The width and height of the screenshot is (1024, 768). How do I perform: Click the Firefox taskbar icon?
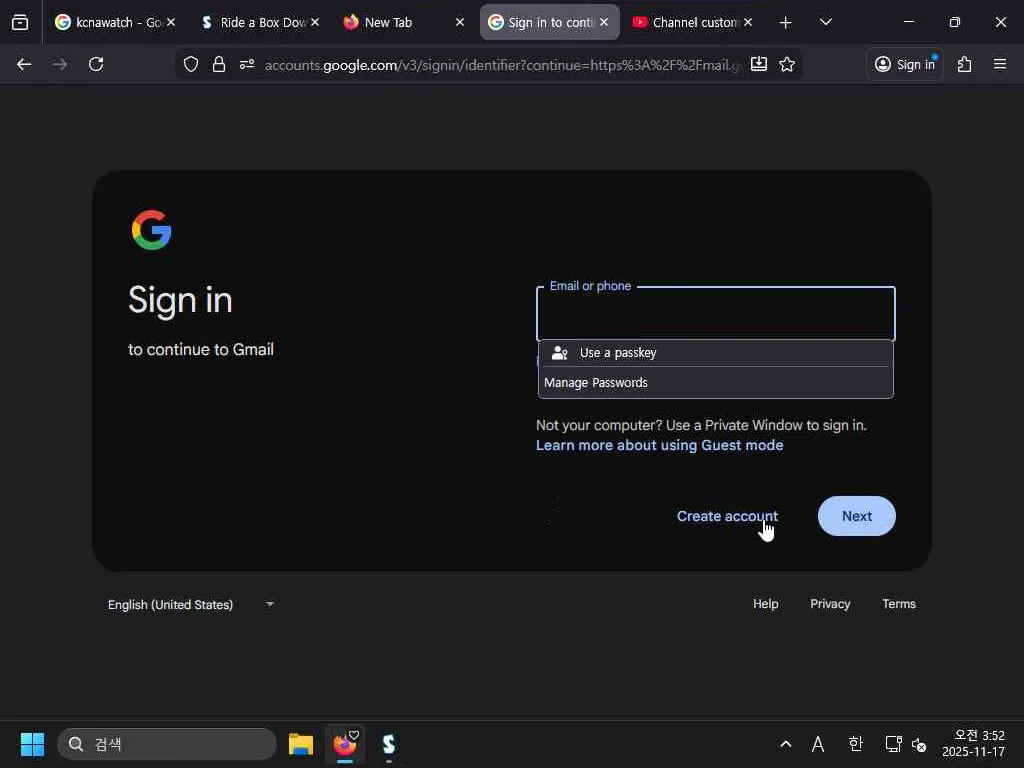coord(345,744)
